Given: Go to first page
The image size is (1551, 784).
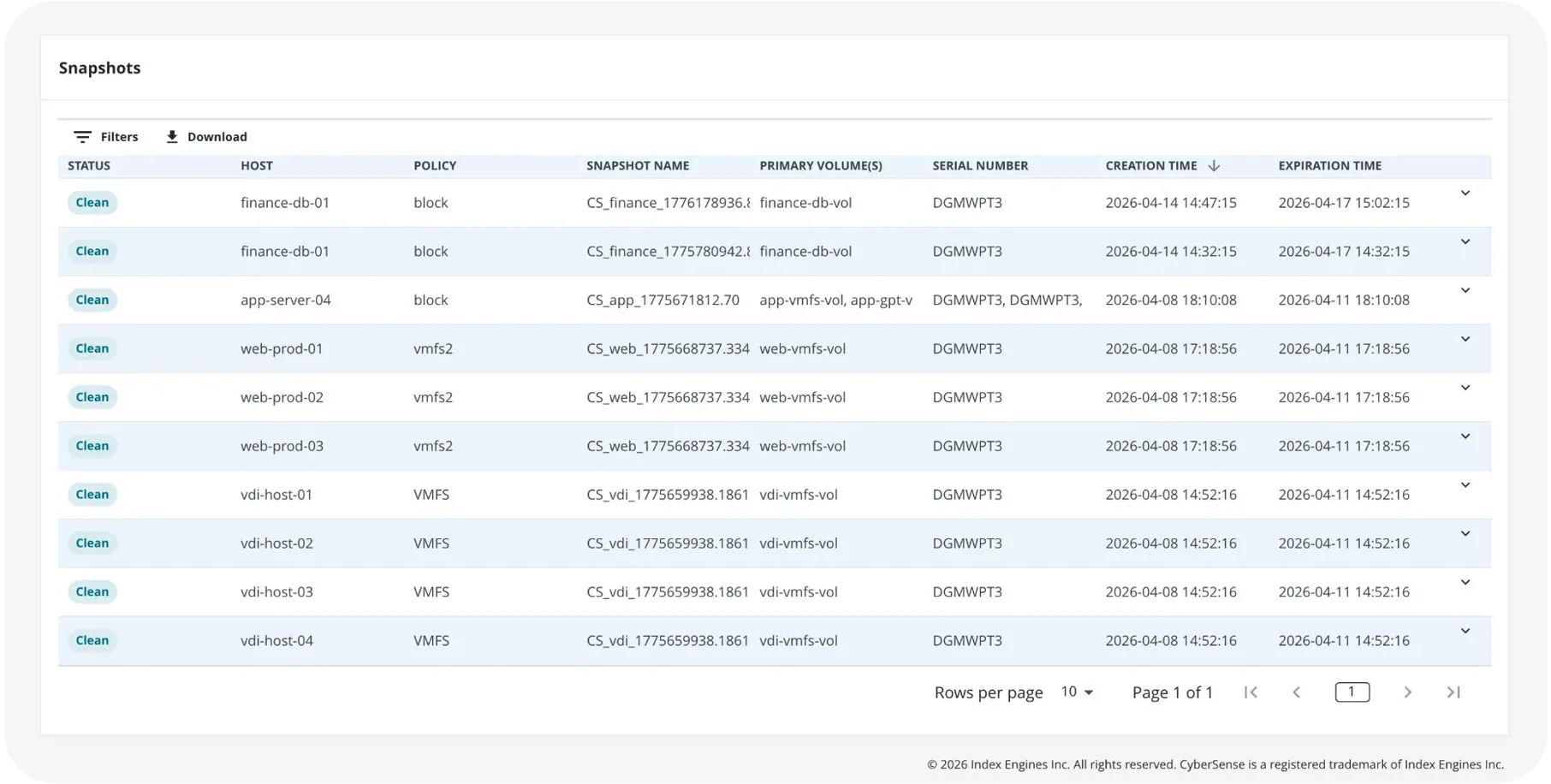Looking at the screenshot, I should 1251,692.
